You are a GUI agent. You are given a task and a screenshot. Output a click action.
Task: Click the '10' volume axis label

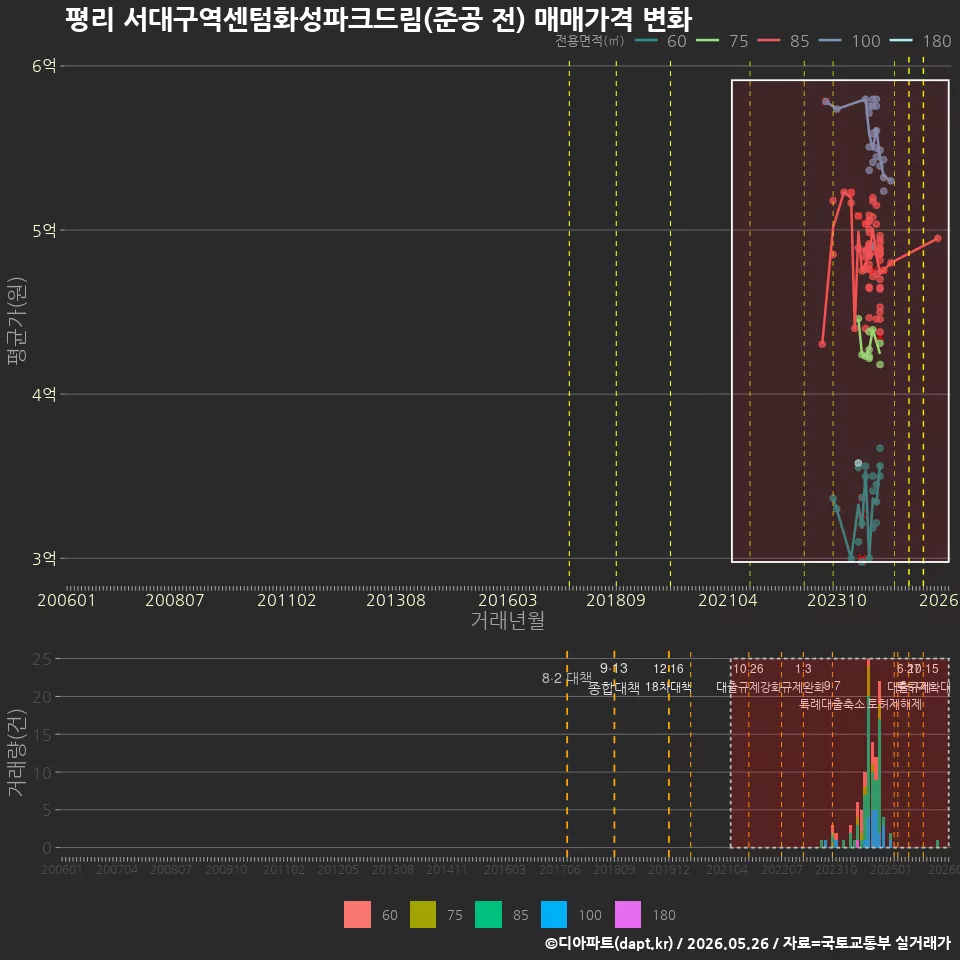(42, 773)
